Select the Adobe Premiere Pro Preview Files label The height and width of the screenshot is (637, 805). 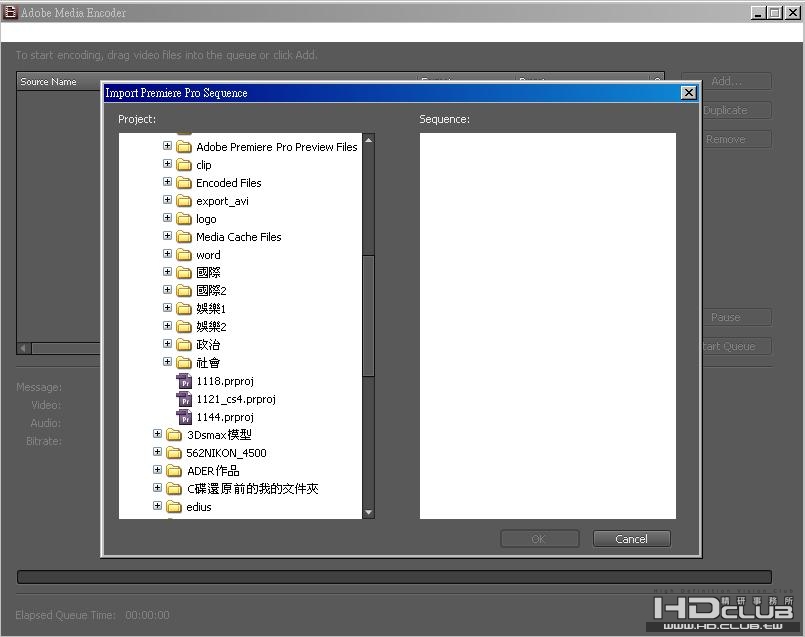coord(277,147)
